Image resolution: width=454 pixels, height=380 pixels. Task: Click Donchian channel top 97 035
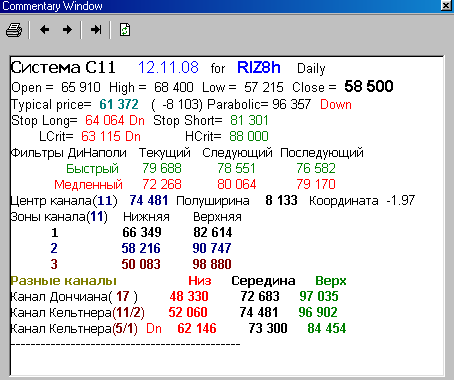point(319,296)
